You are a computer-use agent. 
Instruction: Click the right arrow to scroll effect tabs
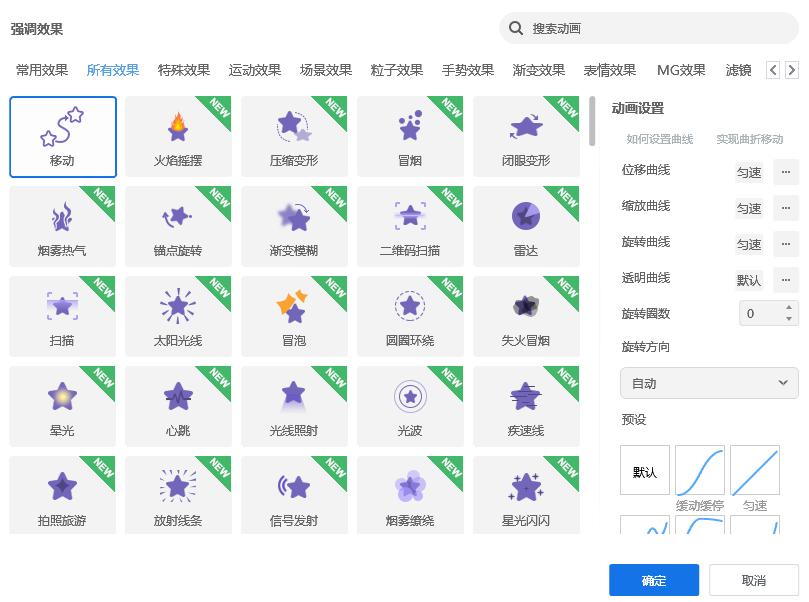pos(792,69)
